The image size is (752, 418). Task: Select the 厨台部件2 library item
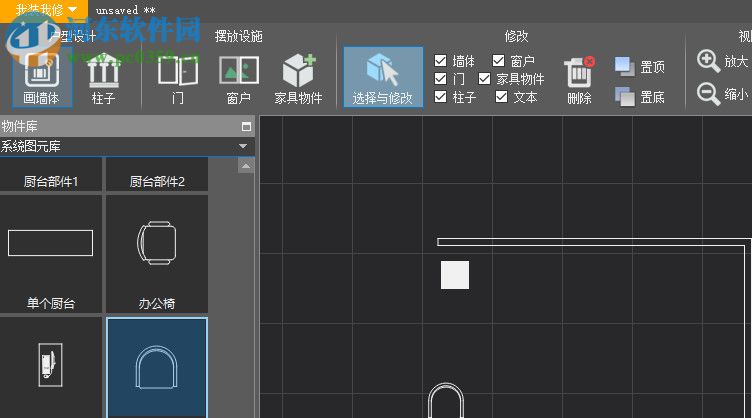157,175
